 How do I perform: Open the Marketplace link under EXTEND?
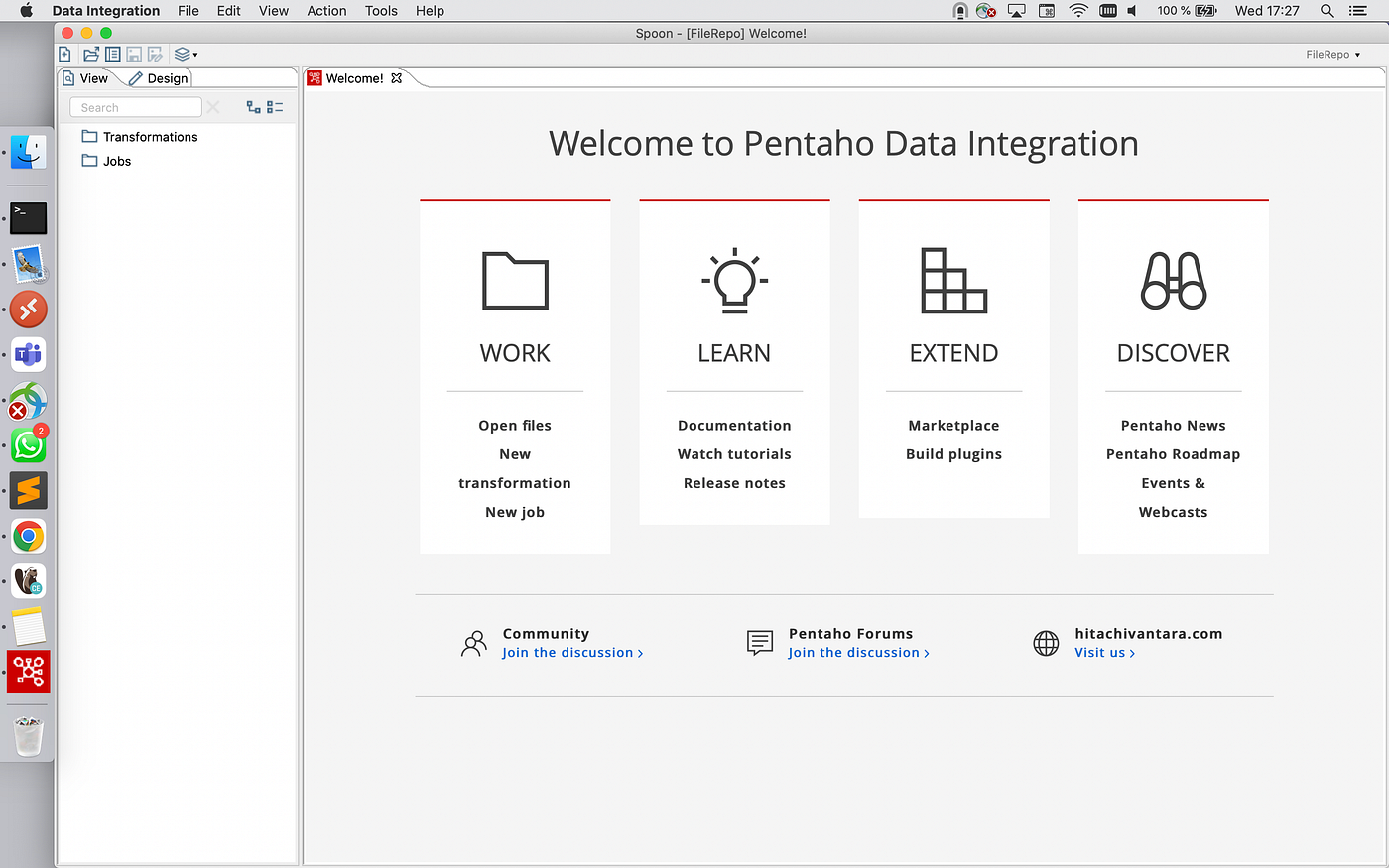(953, 425)
